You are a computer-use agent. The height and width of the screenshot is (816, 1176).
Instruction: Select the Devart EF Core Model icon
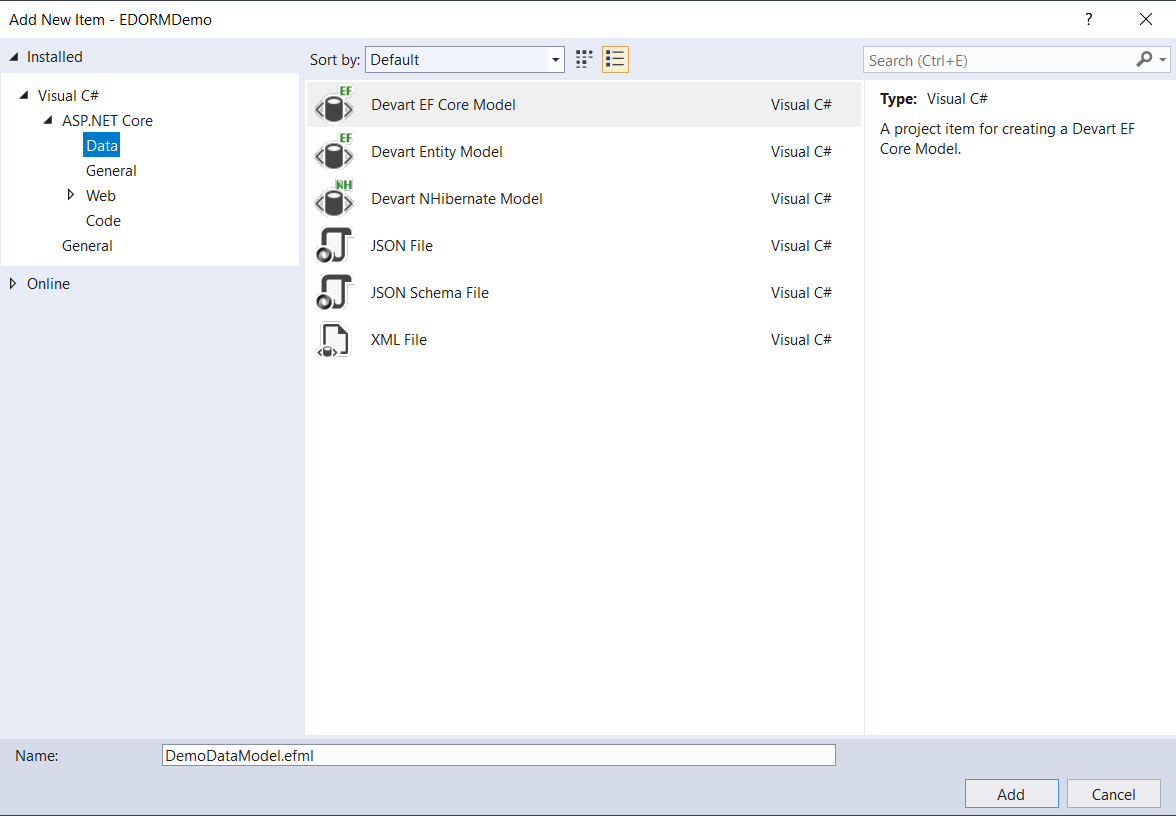[x=334, y=105]
